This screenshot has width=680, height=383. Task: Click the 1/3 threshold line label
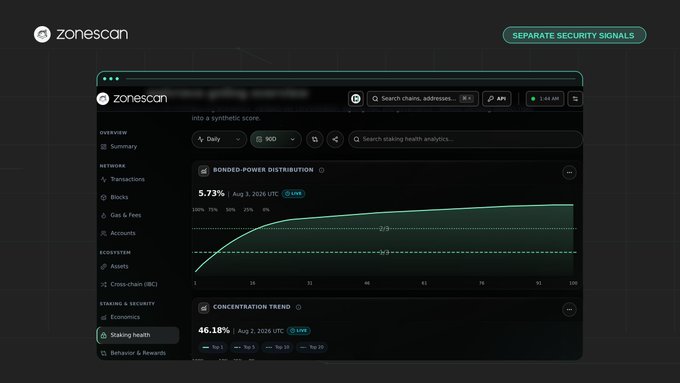[x=384, y=252]
